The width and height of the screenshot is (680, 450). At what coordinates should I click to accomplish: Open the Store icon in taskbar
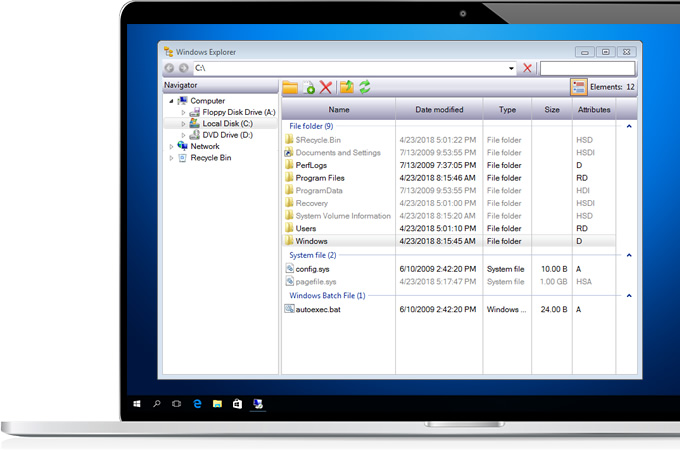(x=237, y=404)
